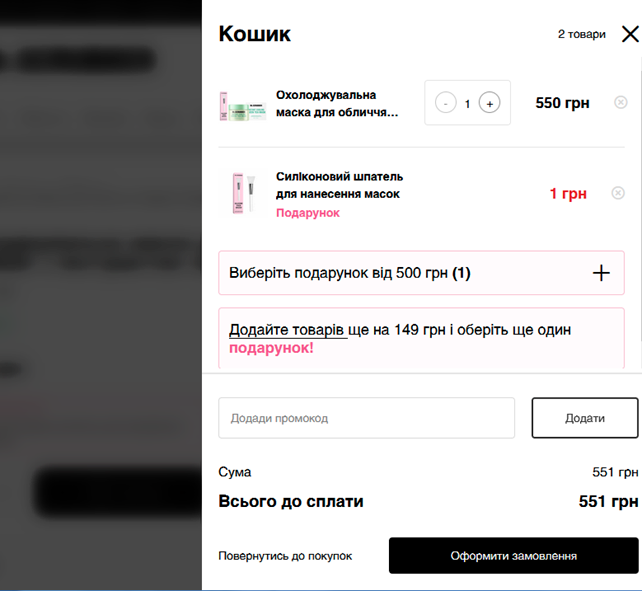Open 'Охолоджувальна маска для обличчя' product title
Viewport: 642px width, 591px height.
pyautogui.click(x=337, y=104)
